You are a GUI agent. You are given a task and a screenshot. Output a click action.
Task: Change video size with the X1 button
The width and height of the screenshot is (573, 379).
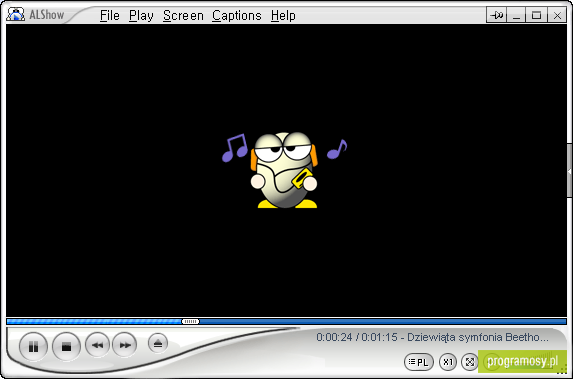[x=448, y=362]
